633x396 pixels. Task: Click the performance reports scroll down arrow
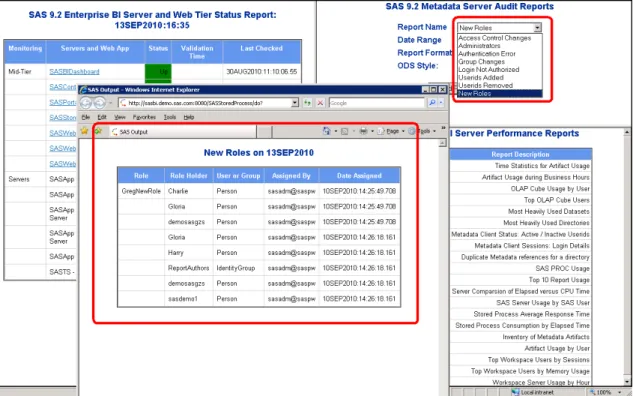coord(627,381)
